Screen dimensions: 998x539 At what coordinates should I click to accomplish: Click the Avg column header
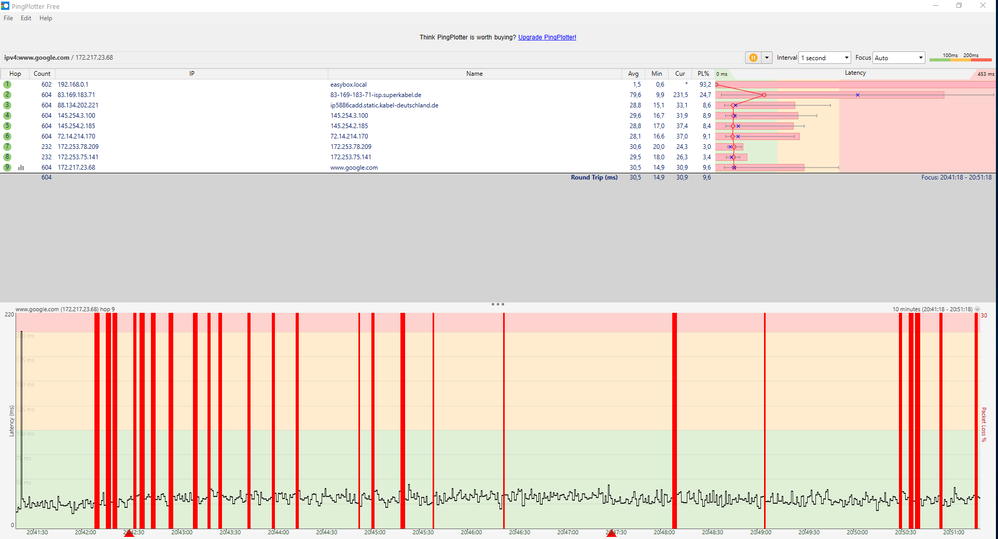tap(633, 73)
